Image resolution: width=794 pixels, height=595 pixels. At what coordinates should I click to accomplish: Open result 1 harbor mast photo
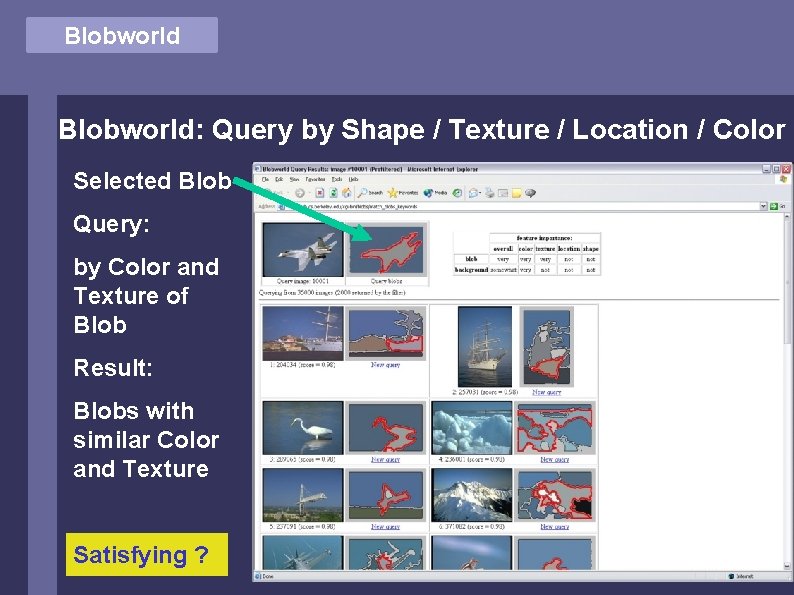[x=303, y=333]
